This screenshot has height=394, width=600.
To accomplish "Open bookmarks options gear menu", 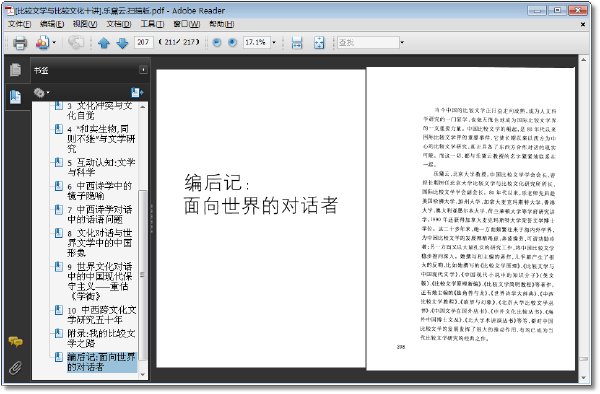I will click(41, 93).
